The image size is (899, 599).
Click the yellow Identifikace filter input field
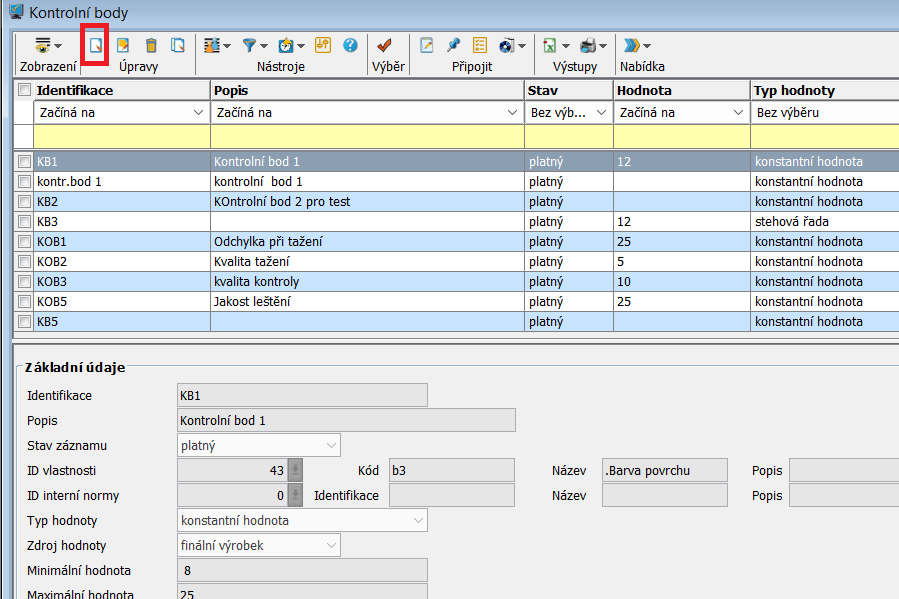pyautogui.click(x=122, y=137)
